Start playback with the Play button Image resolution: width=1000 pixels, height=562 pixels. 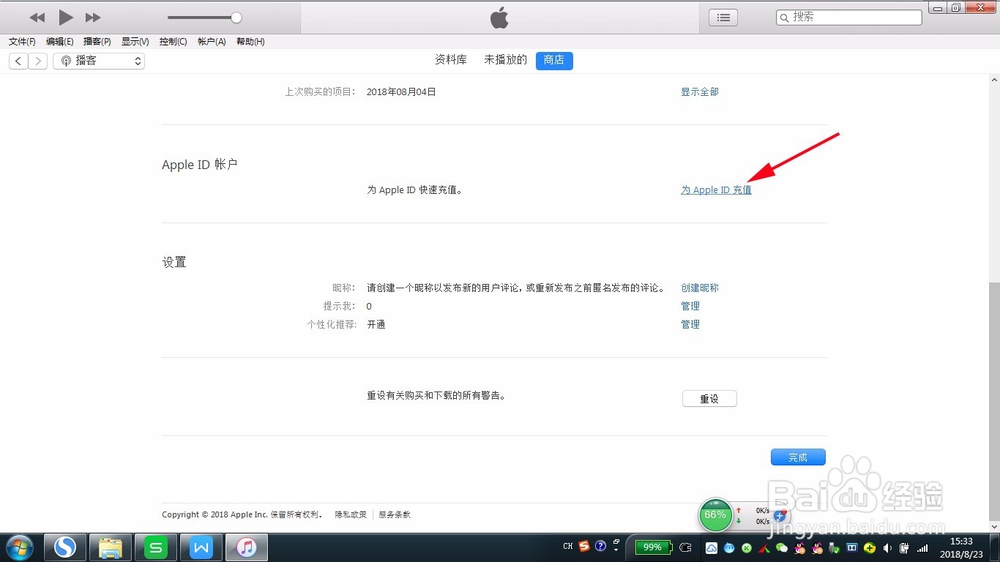pyautogui.click(x=65, y=18)
